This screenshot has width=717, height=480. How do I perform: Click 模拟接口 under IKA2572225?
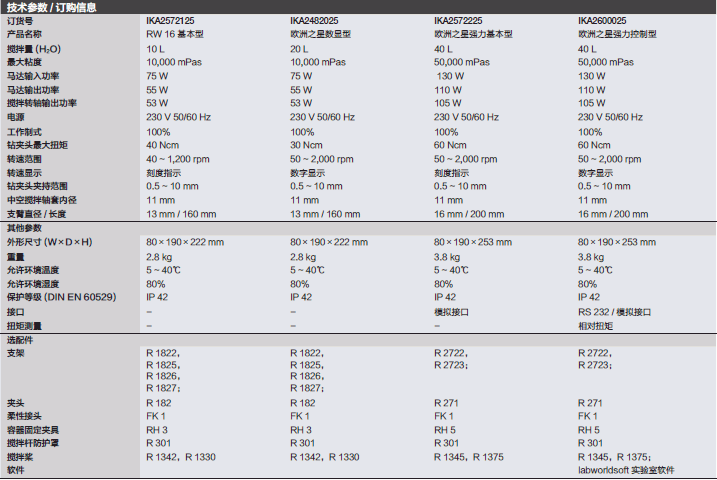pos(451,312)
